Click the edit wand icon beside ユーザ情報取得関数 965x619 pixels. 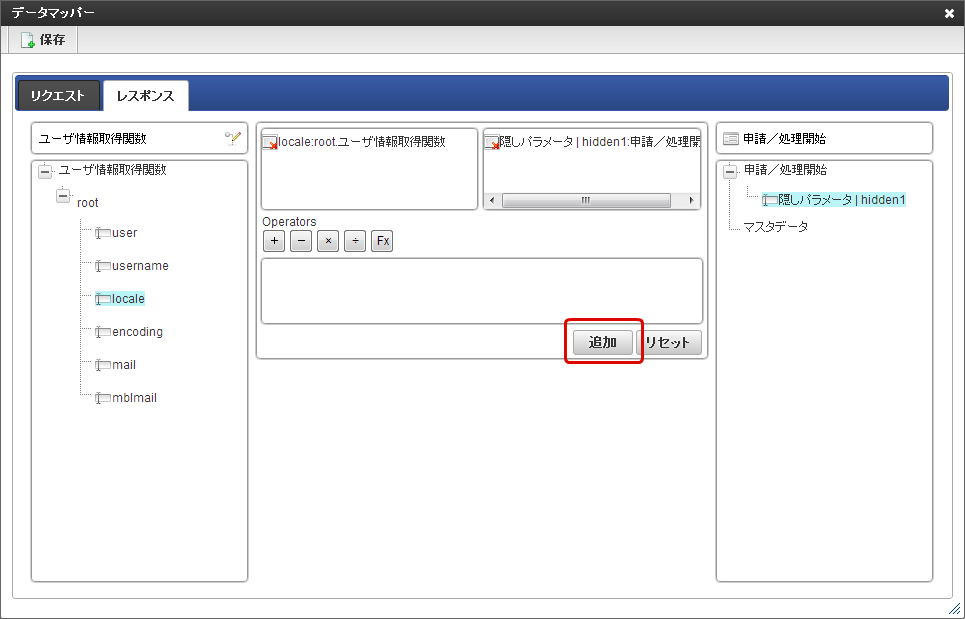[x=233, y=138]
